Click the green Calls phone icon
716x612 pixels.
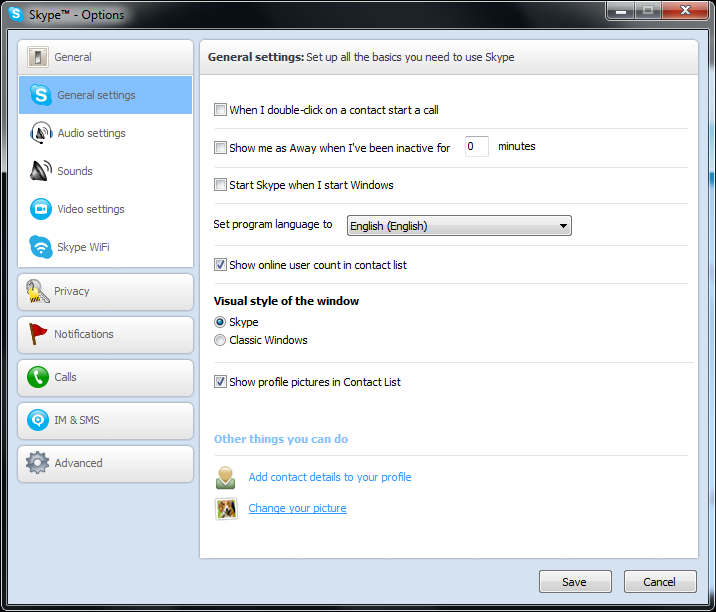tap(38, 377)
